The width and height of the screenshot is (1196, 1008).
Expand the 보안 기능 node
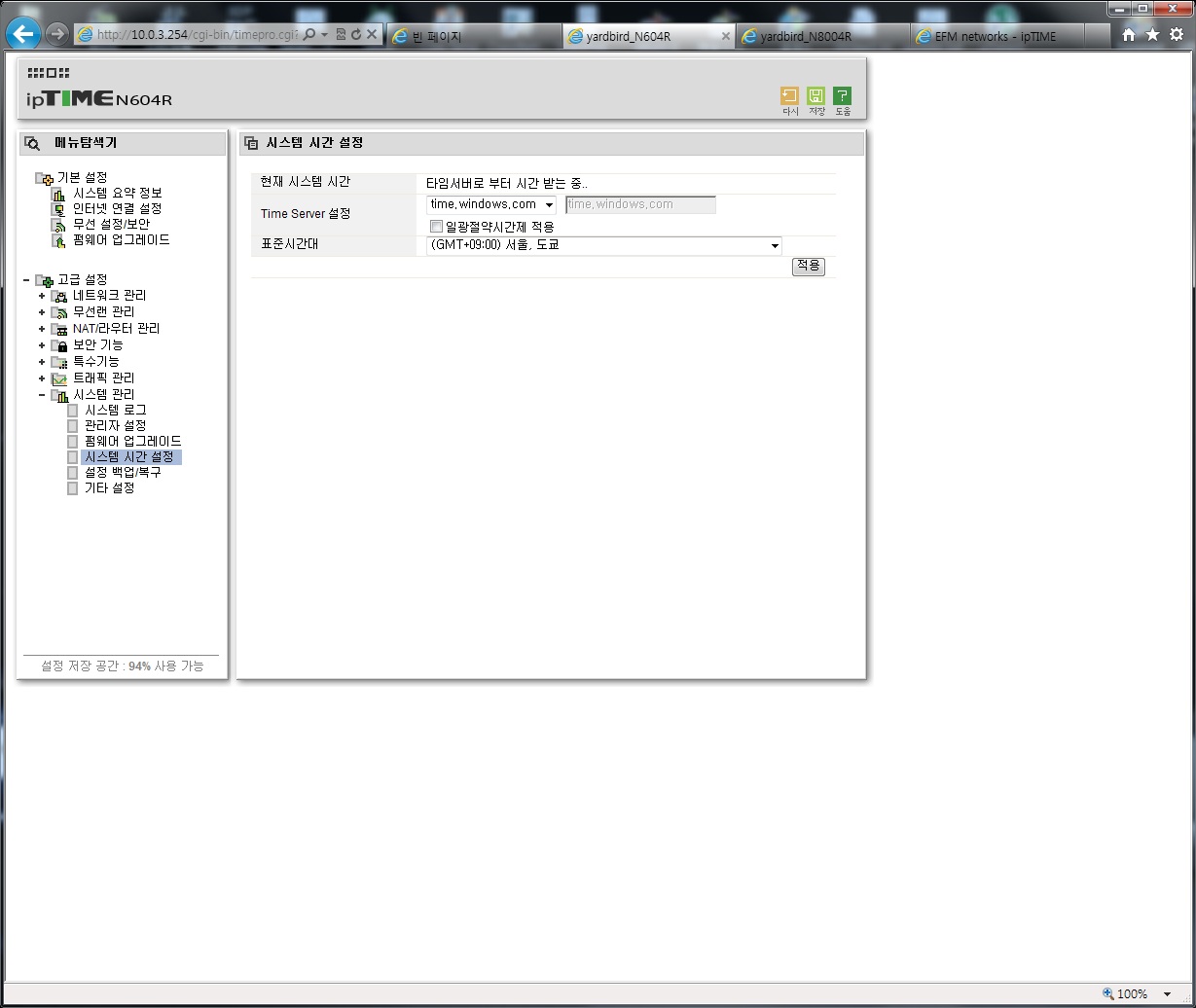coord(42,345)
